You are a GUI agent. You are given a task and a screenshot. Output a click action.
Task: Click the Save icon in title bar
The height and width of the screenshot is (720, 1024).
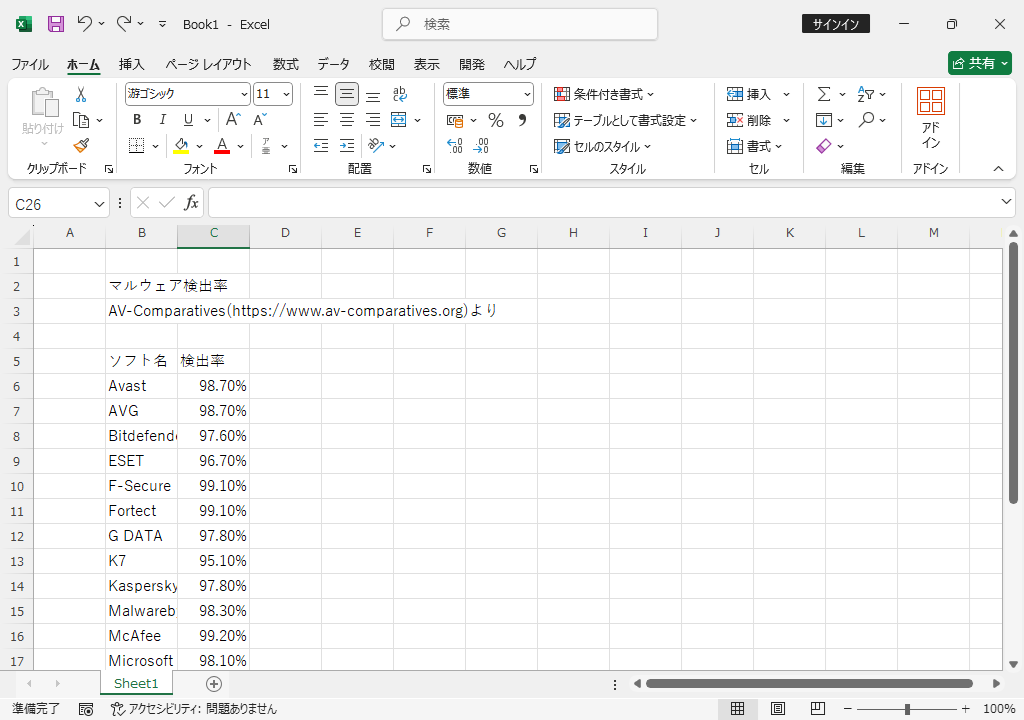tap(56, 24)
